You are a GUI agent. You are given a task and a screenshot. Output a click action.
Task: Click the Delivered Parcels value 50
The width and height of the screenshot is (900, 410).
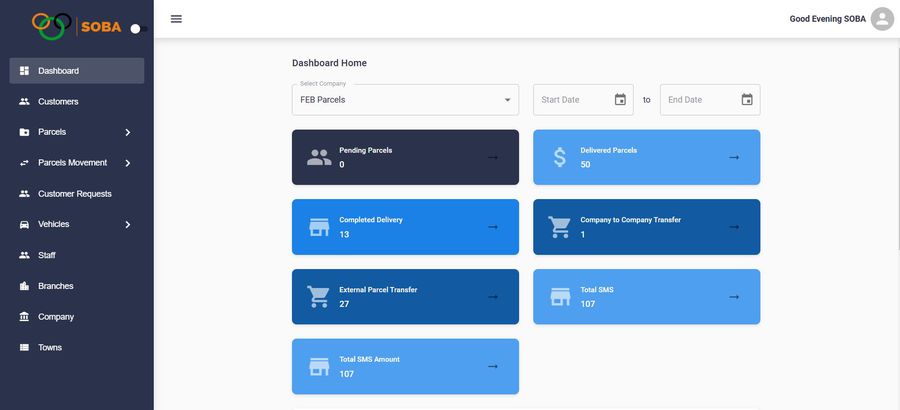(x=585, y=164)
